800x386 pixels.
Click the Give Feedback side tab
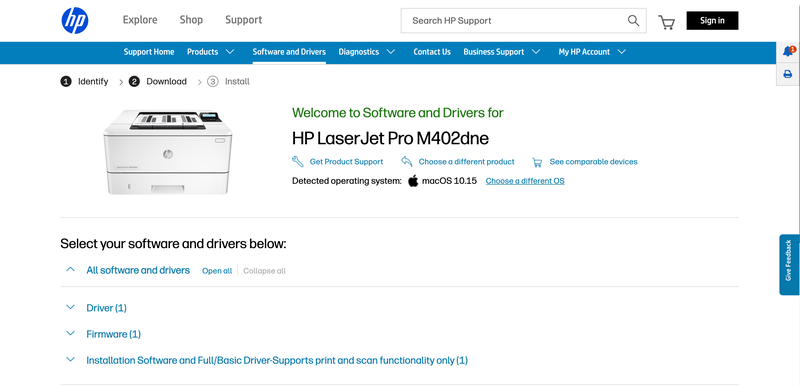(x=789, y=264)
